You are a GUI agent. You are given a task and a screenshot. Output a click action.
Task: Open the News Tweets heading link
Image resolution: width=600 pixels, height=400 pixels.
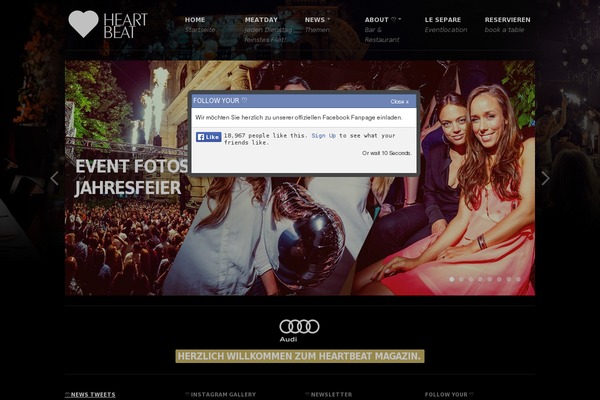[90, 395]
